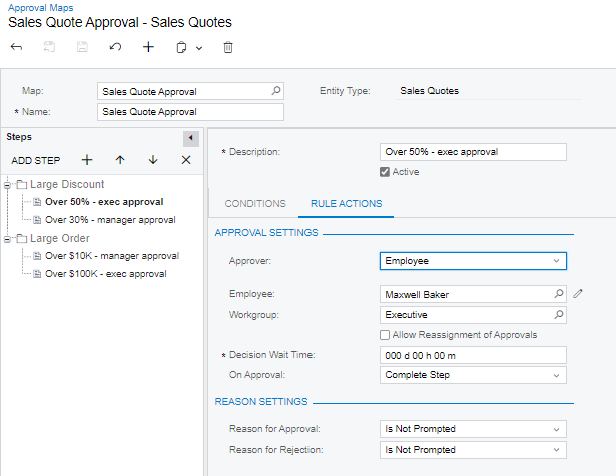Viewport: 616px width, 476px height.
Task: Click the Decision Wait Time field
Action: tap(473, 355)
